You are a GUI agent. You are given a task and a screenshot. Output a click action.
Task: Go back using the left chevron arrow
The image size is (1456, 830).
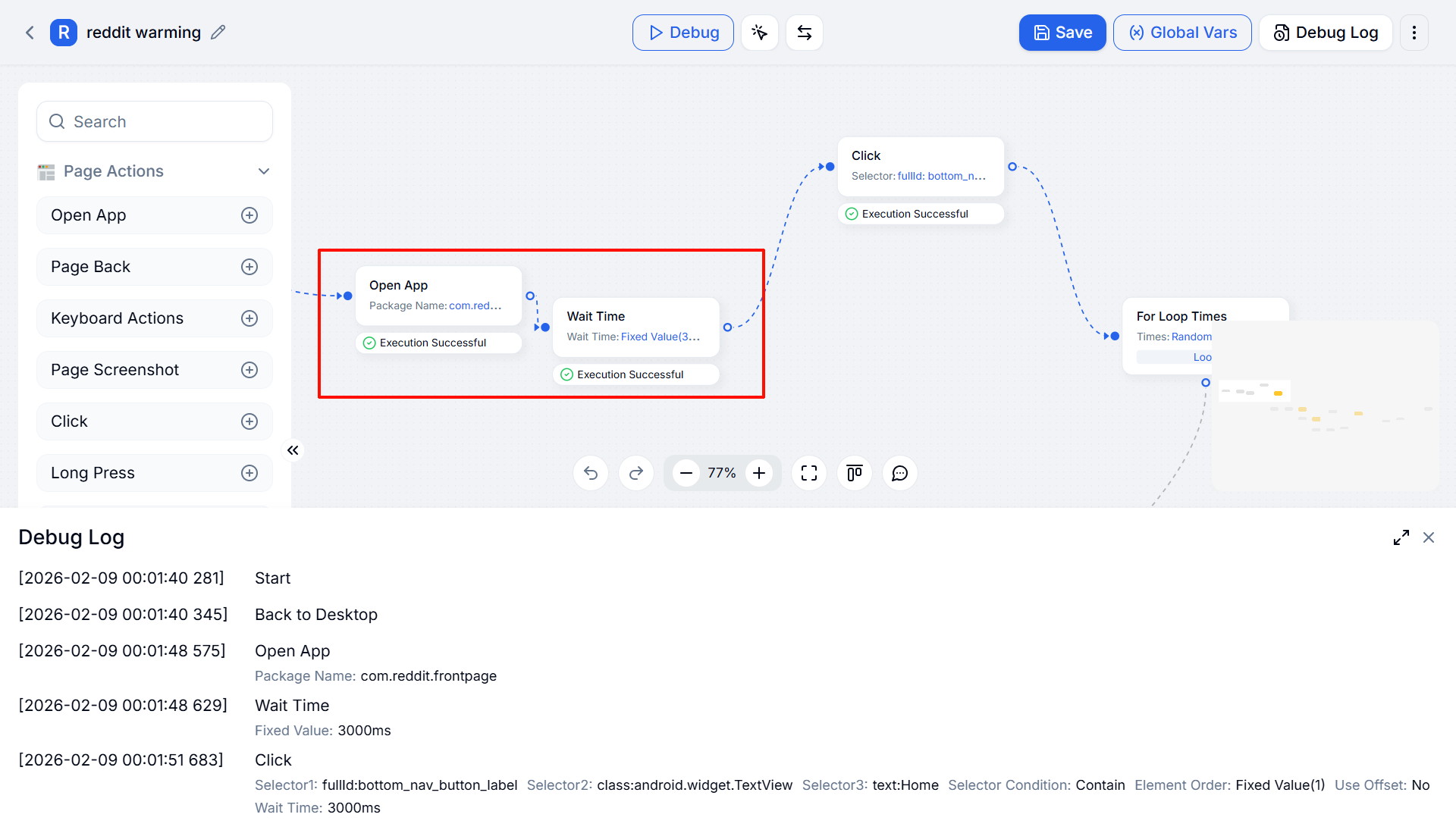coord(30,33)
